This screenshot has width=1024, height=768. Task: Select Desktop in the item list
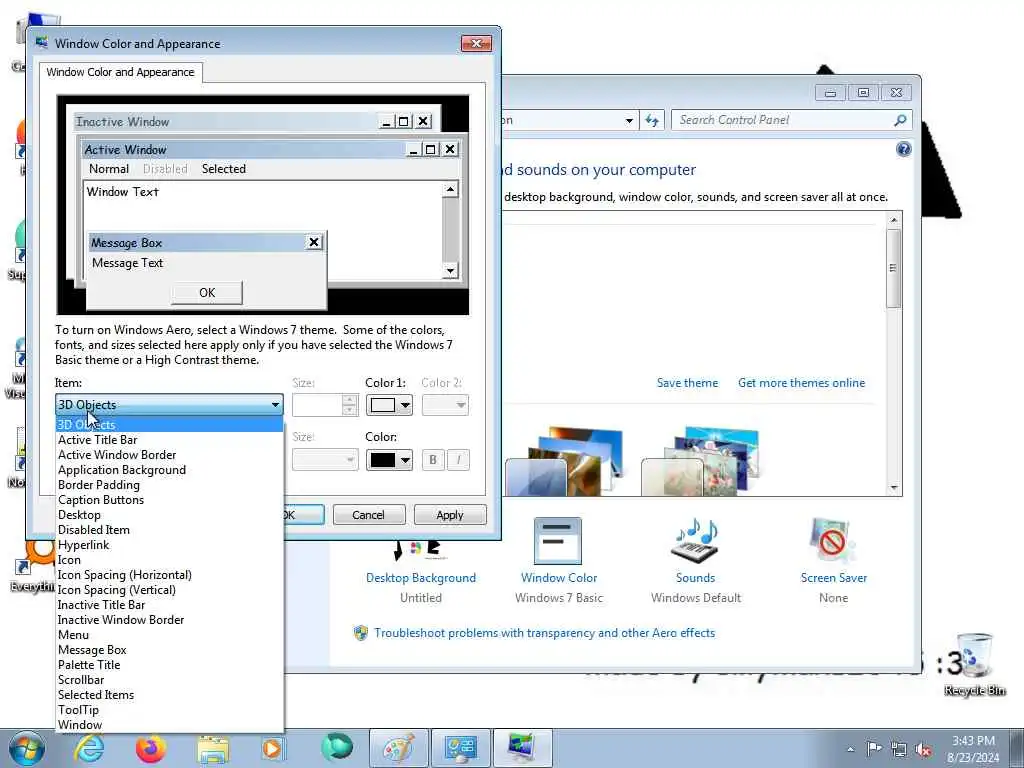pos(170,515)
